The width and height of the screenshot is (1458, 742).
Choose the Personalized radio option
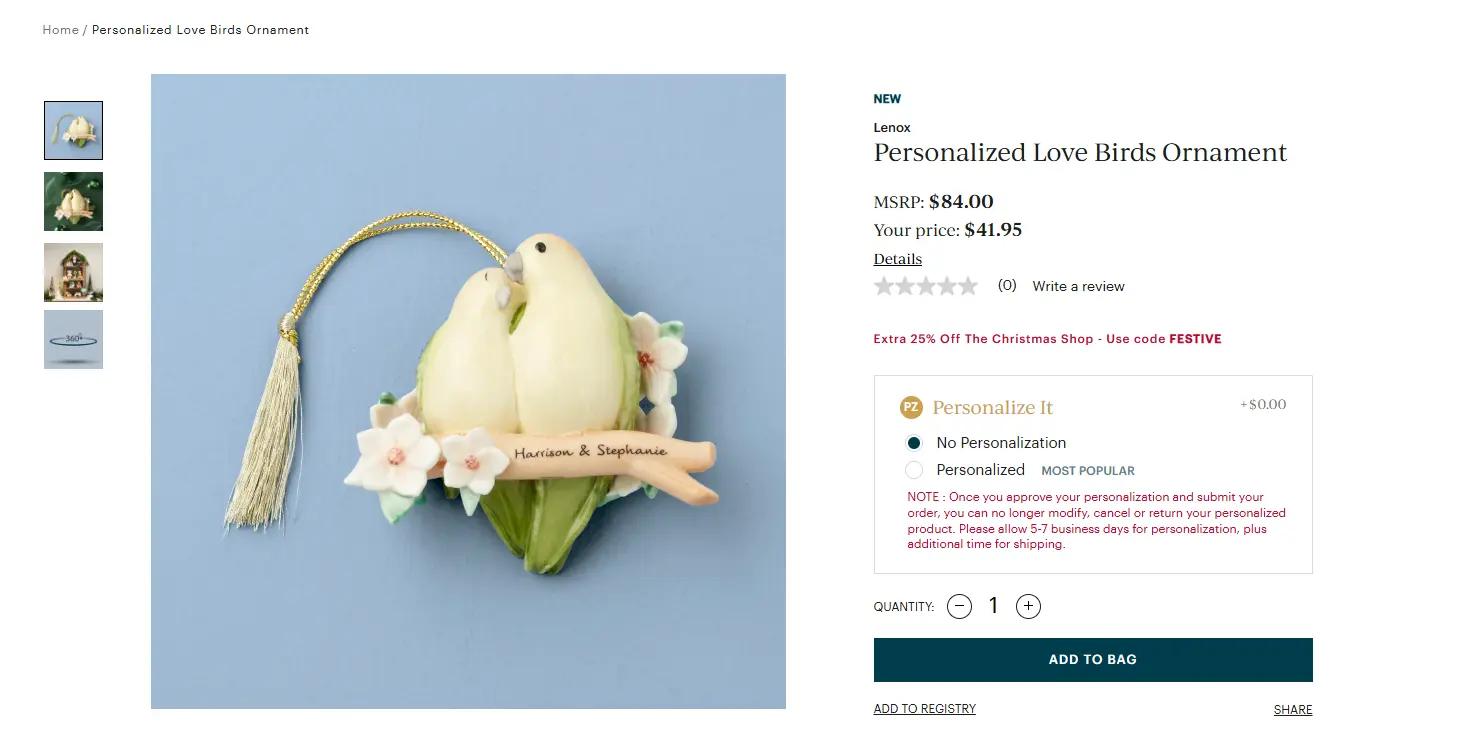tap(914, 470)
